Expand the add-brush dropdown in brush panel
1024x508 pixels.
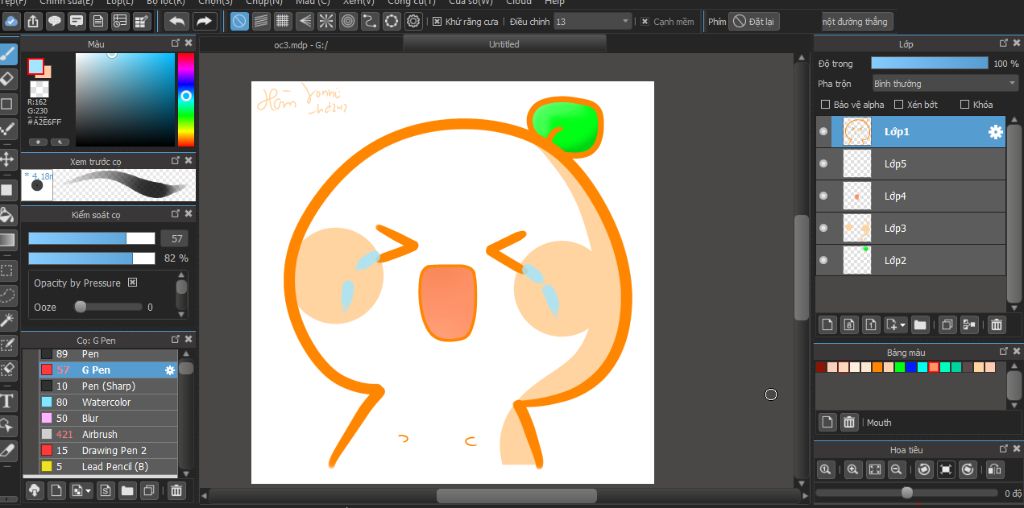[x=88, y=490]
